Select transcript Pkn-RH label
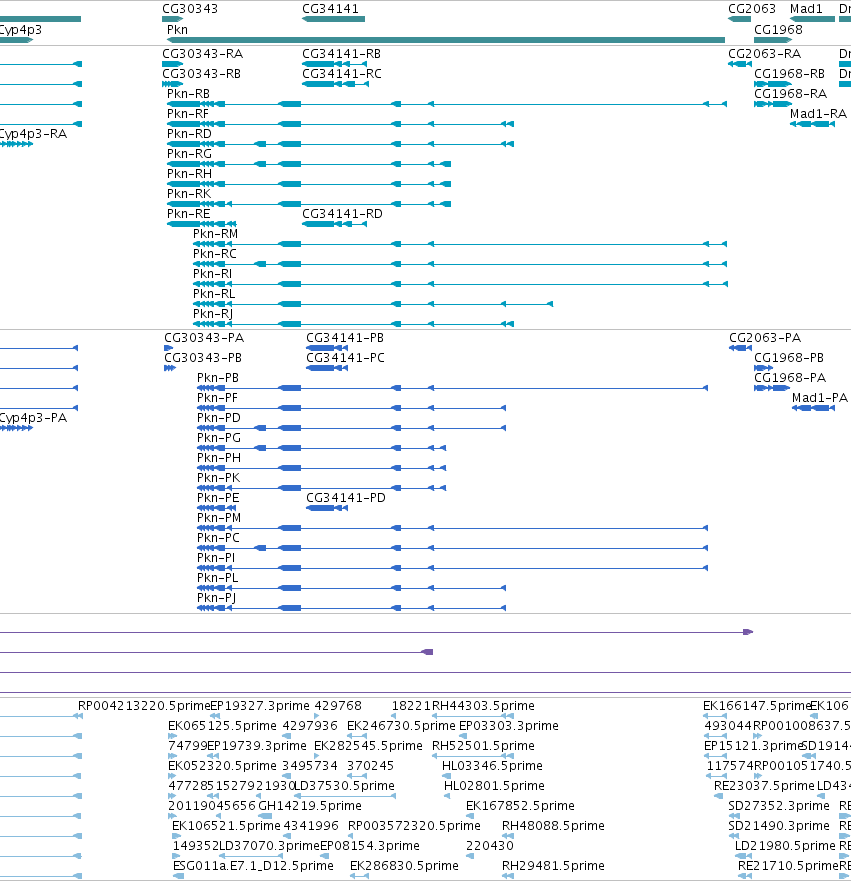The width and height of the screenshot is (851, 881). click(x=189, y=174)
